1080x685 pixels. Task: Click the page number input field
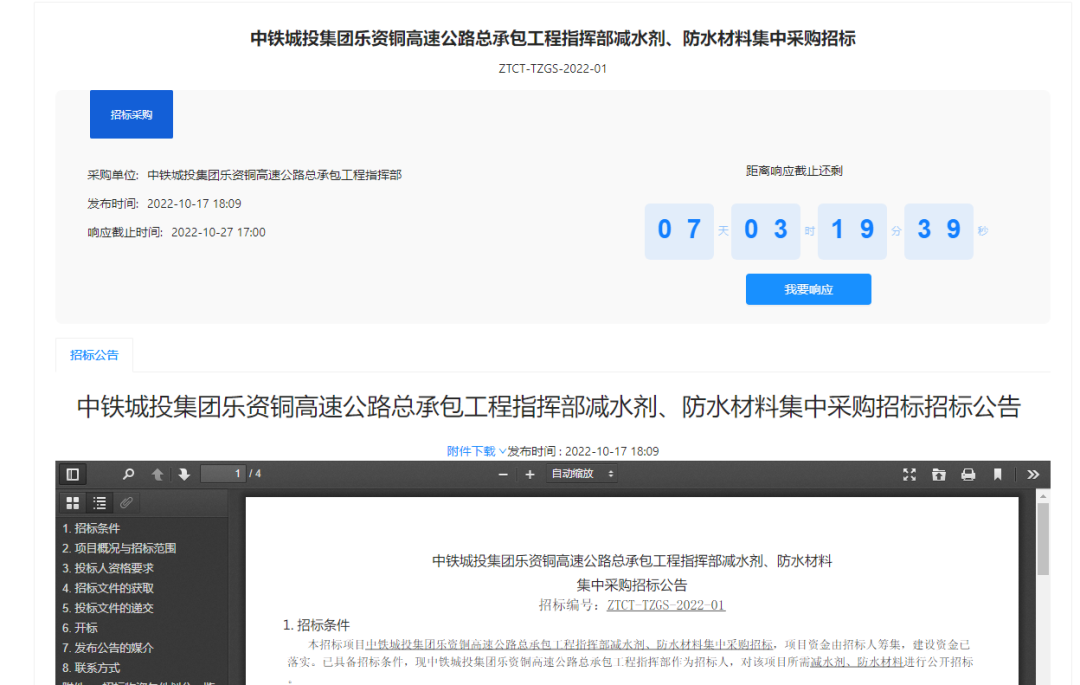point(222,474)
